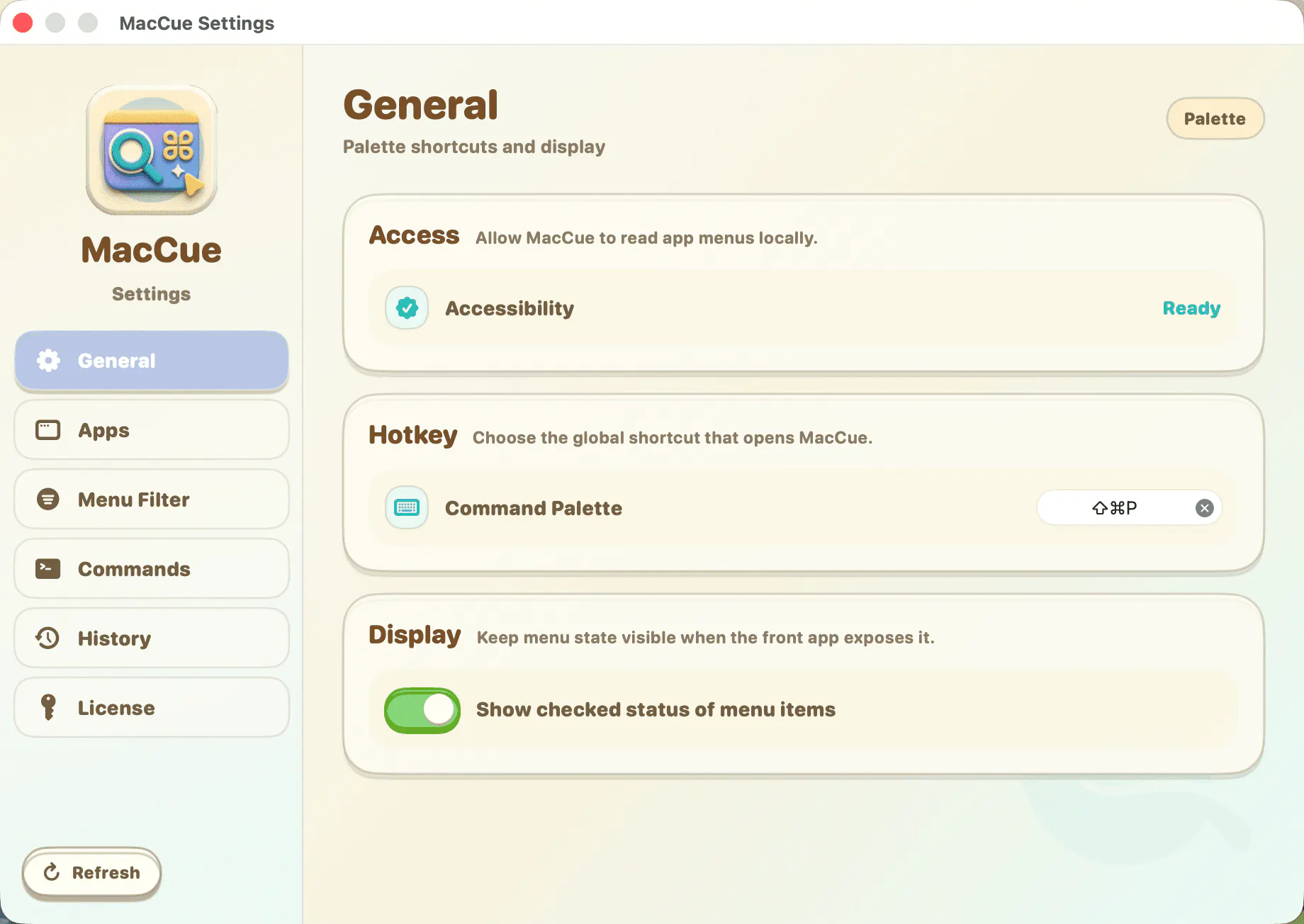Click 'Palette shortcuts and display' subtitle
Screen dimensions: 1304x924
(474, 147)
